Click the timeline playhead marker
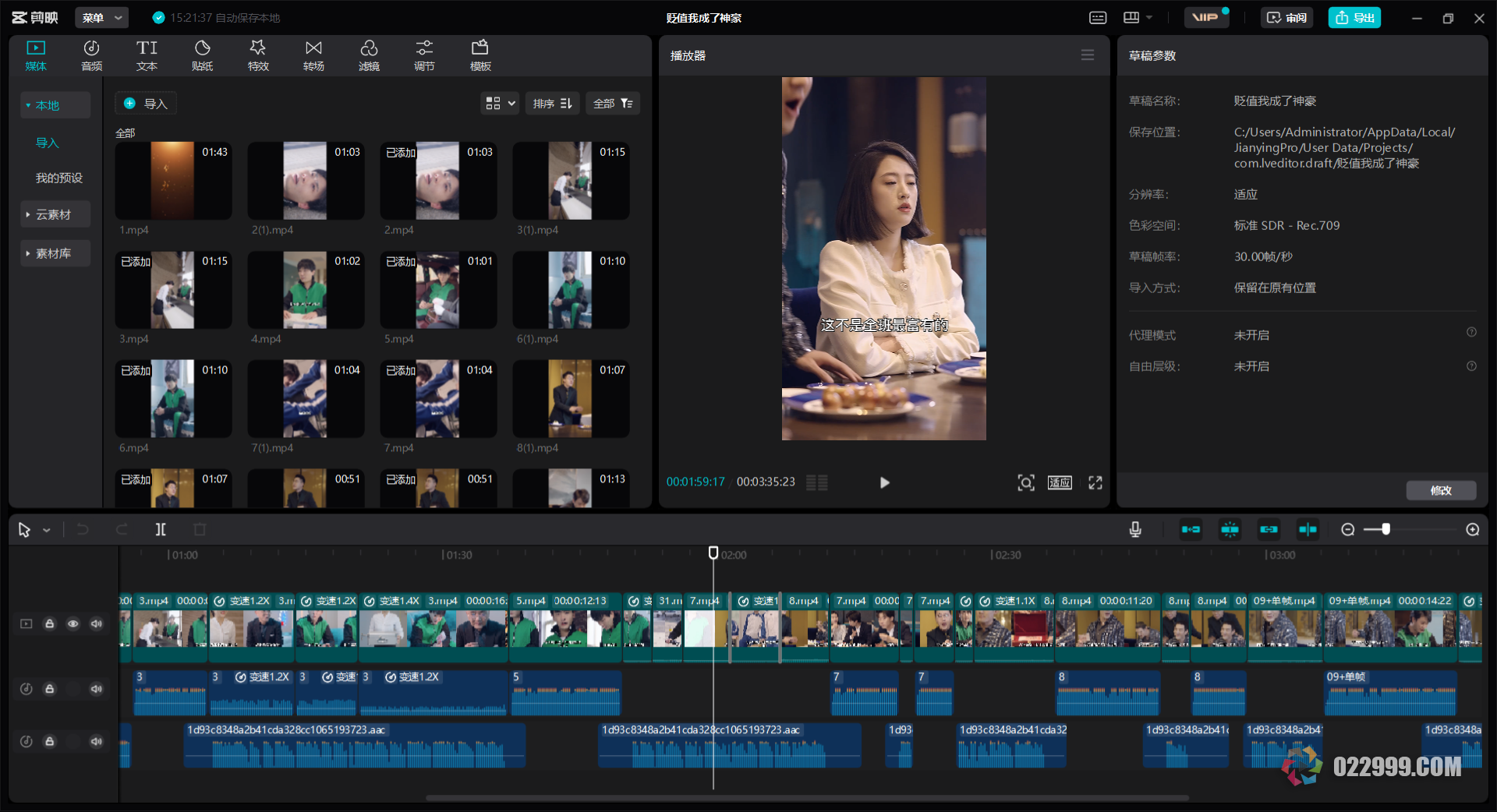 tap(713, 553)
